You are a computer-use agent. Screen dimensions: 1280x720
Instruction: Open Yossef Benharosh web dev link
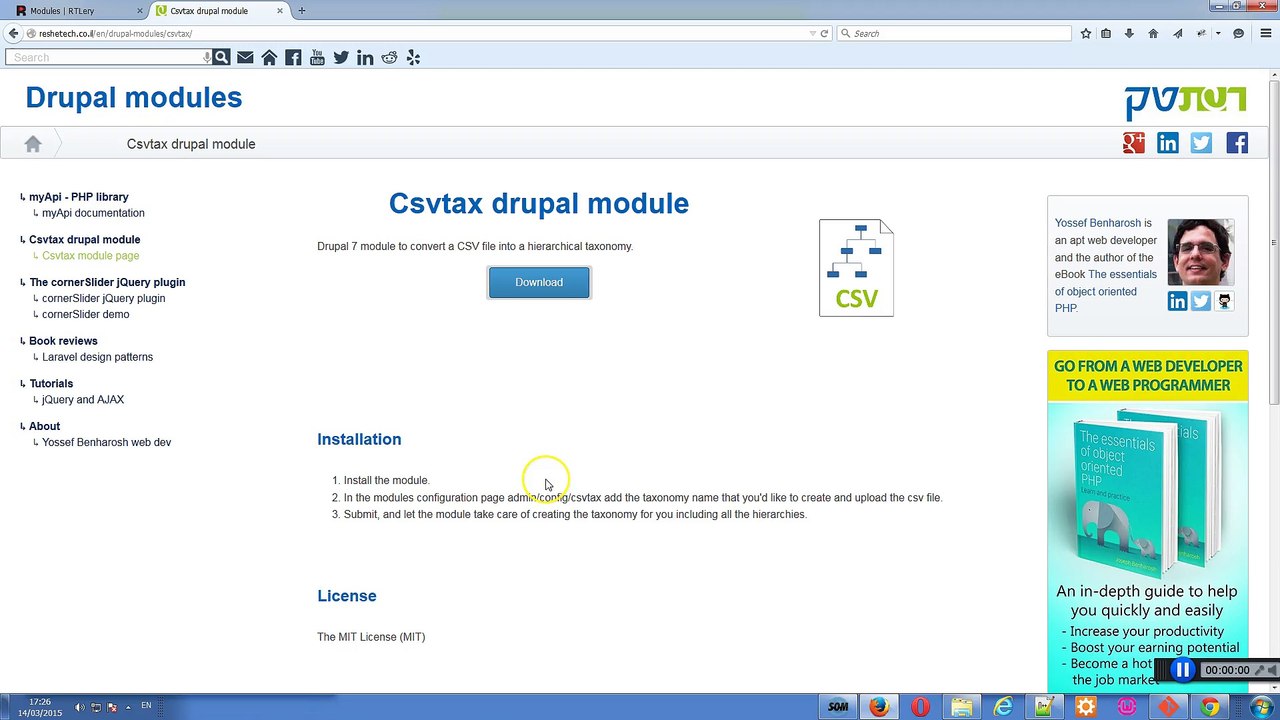[106, 442]
